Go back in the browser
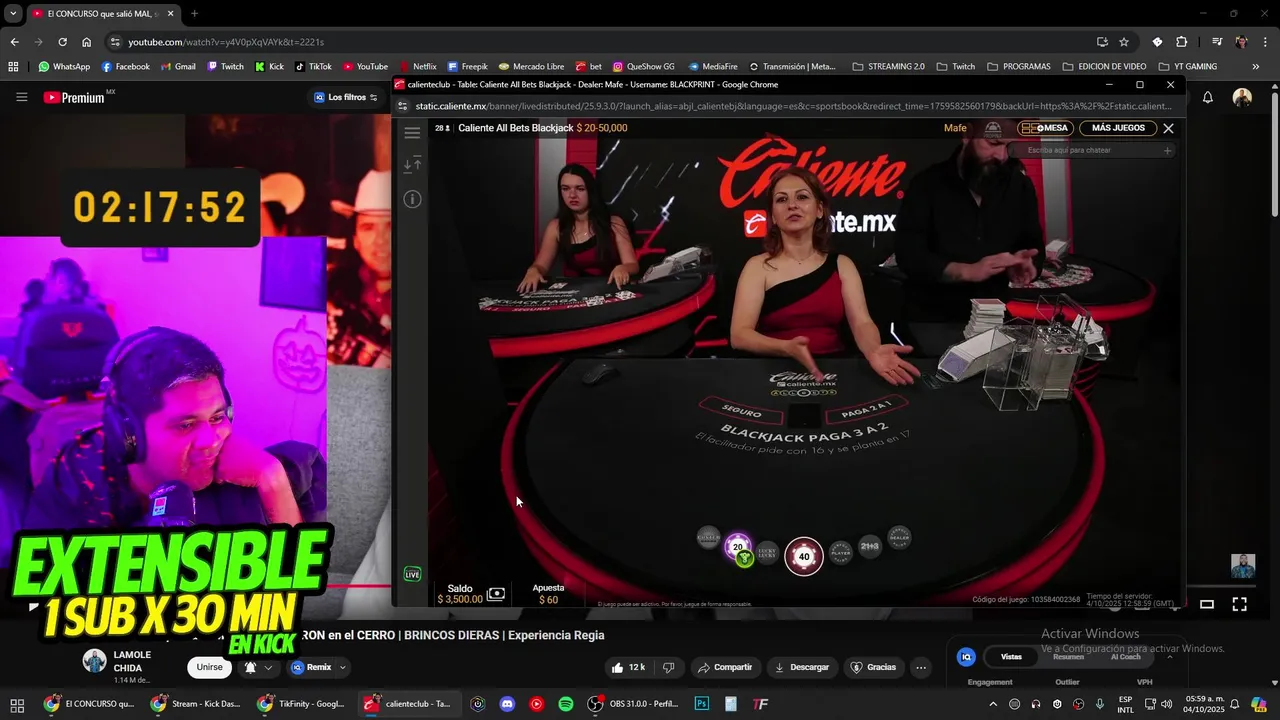1280x720 pixels. pos(14,42)
